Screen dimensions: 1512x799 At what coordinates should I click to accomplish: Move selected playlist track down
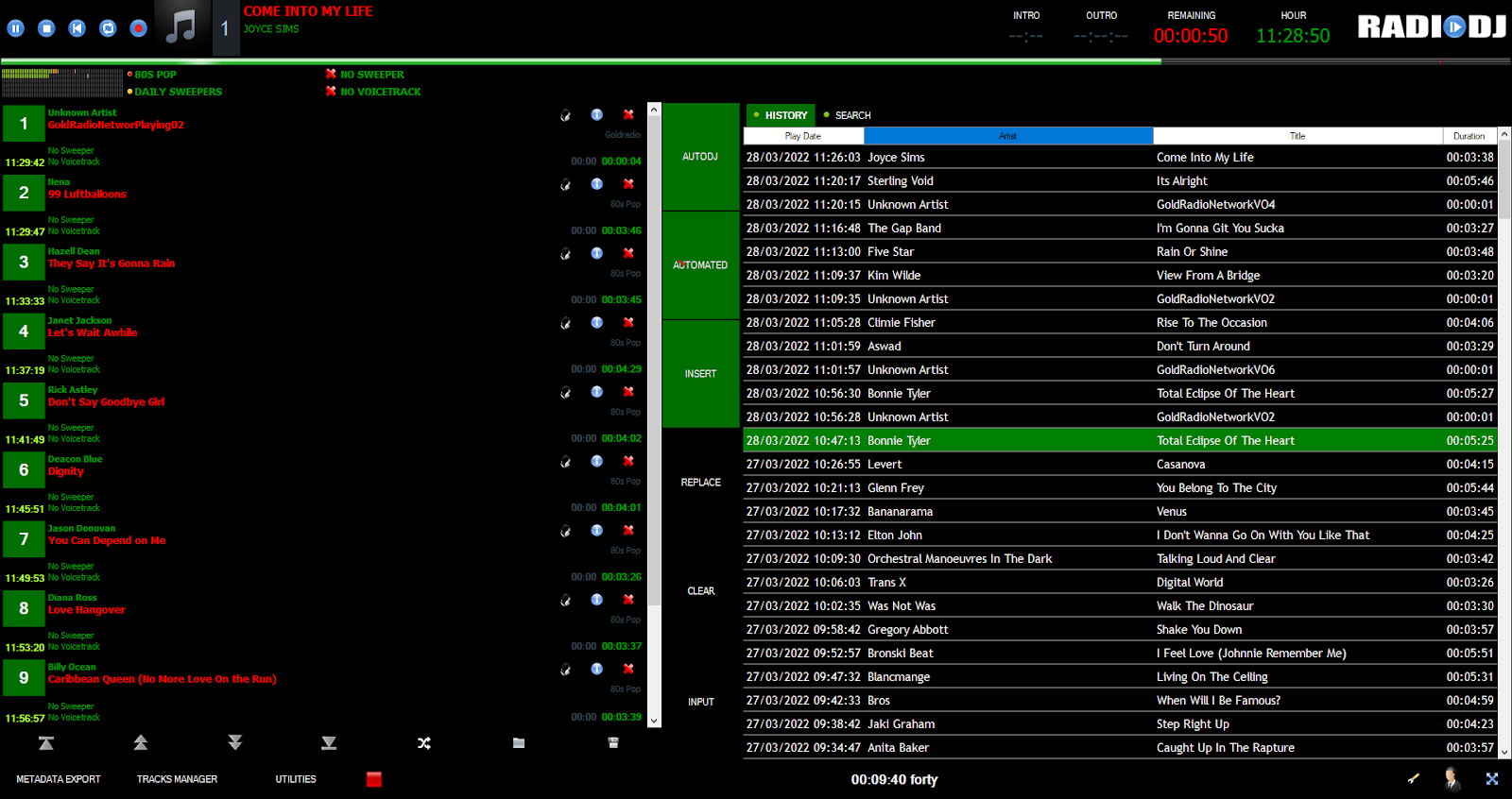tap(235, 742)
